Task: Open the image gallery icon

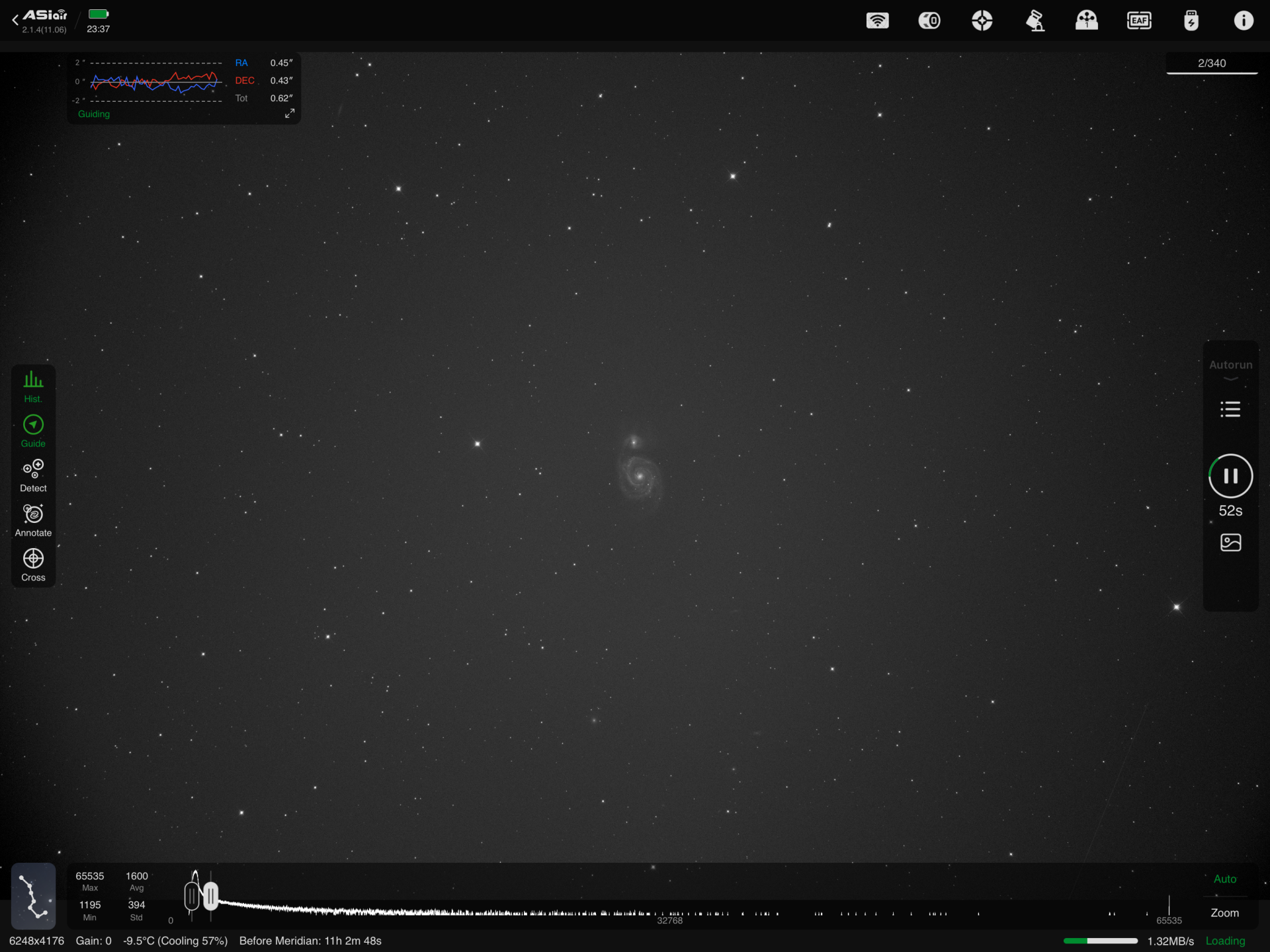Action: click(x=1230, y=543)
